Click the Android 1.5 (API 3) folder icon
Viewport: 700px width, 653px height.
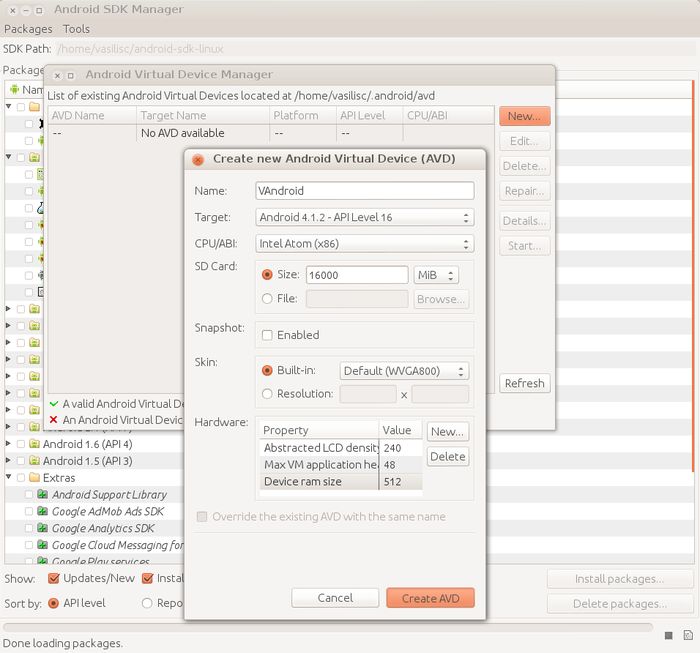point(34,460)
